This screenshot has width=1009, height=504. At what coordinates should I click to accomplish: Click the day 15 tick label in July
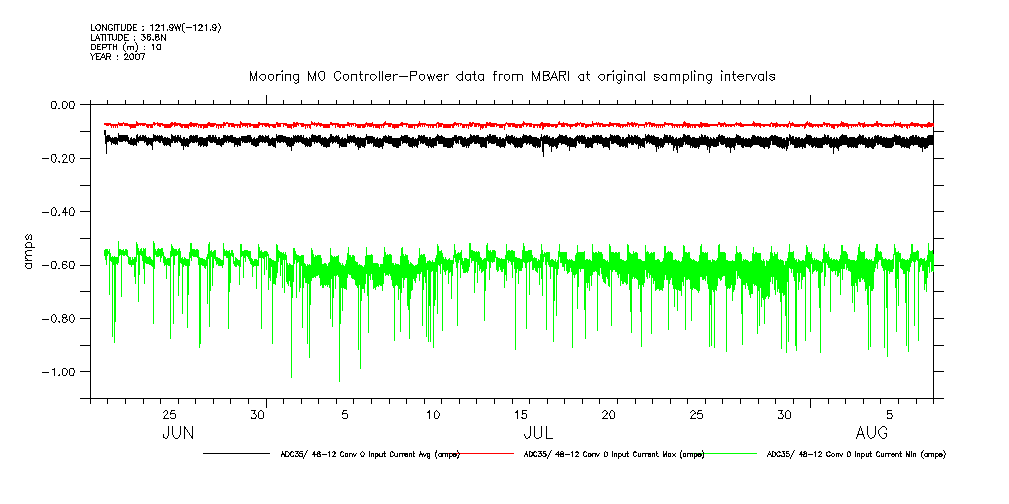(x=521, y=414)
